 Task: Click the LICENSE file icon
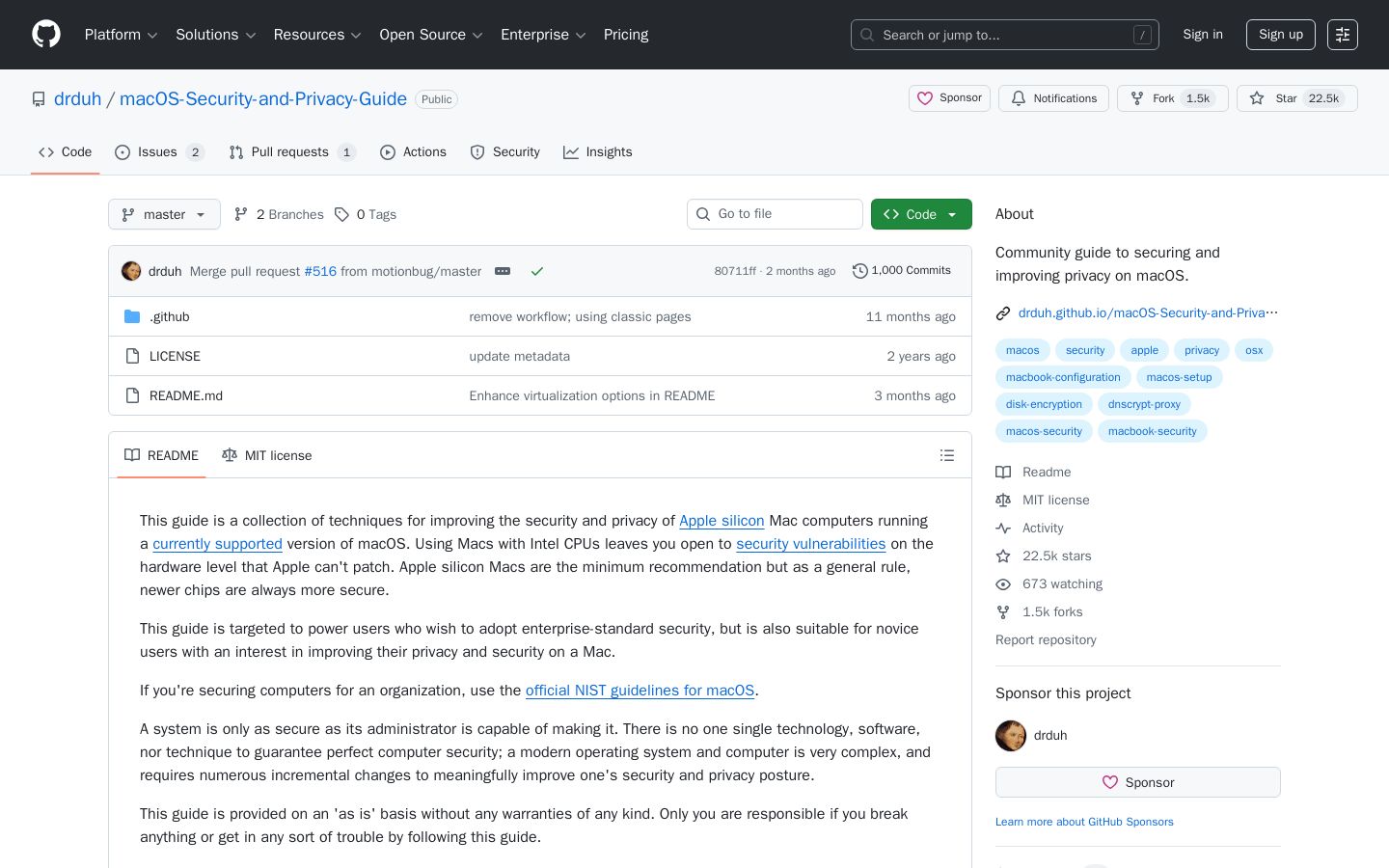132,356
